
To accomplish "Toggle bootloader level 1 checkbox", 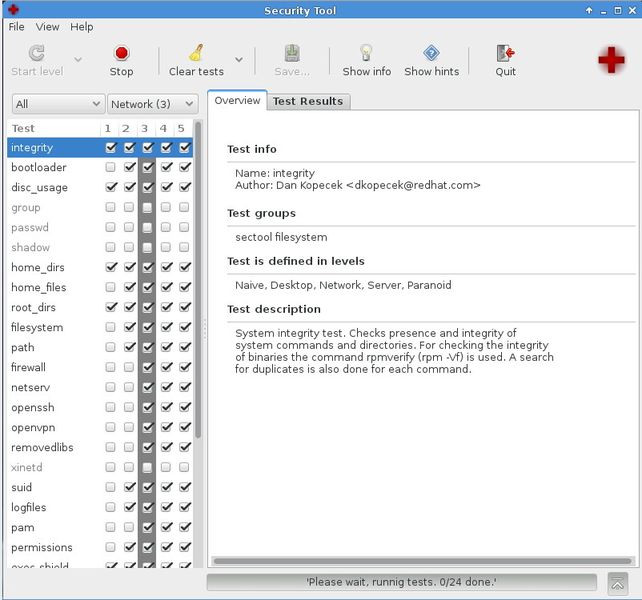I will 110,167.
